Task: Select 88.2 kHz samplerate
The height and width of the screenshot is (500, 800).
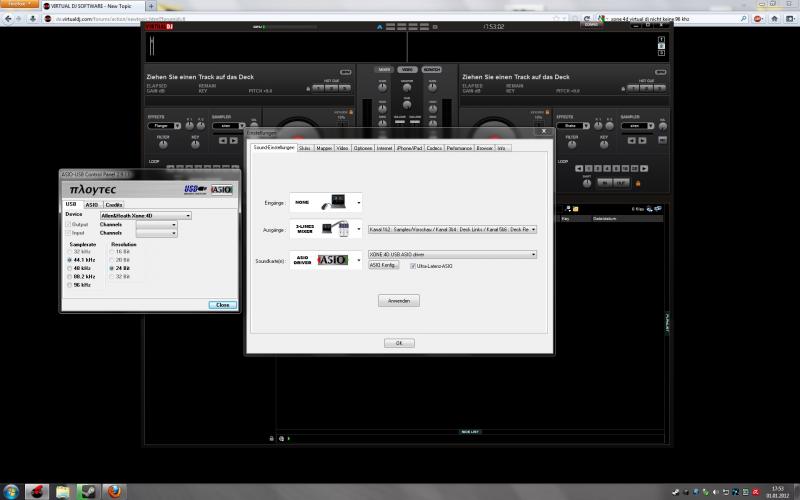Action: (x=81, y=277)
